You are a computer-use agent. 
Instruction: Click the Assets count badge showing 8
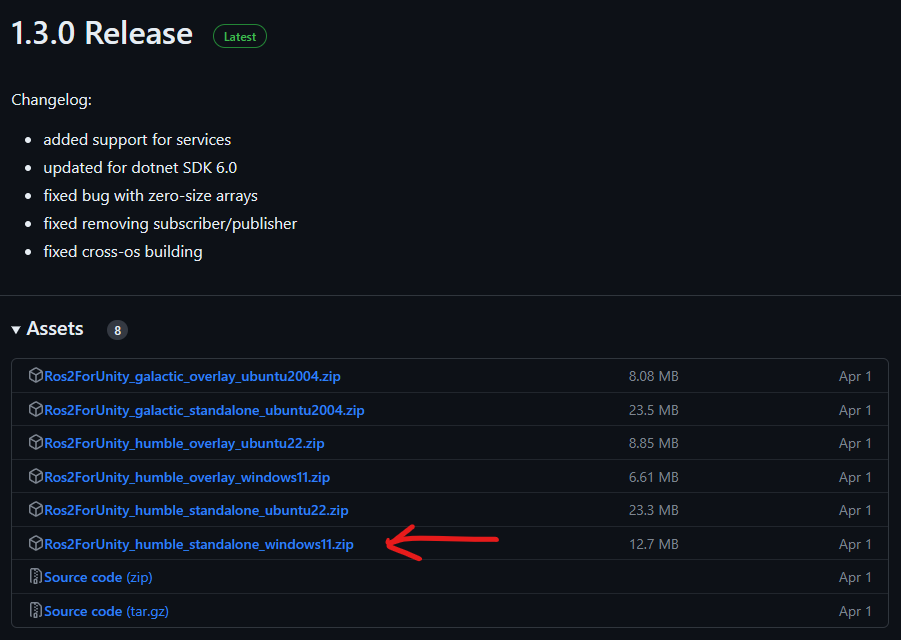coord(117,330)
